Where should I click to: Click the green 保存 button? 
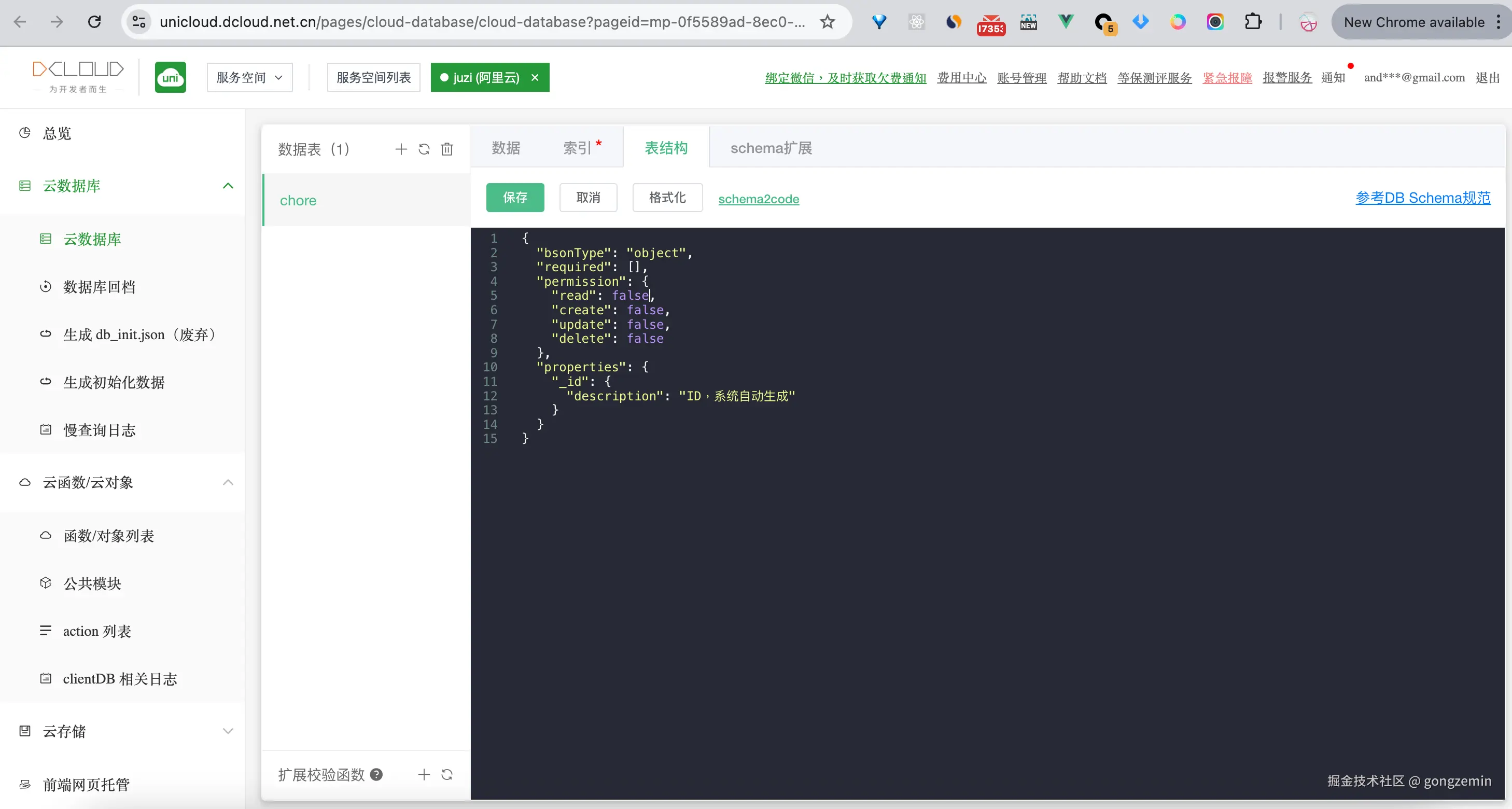tap(515, 197)
